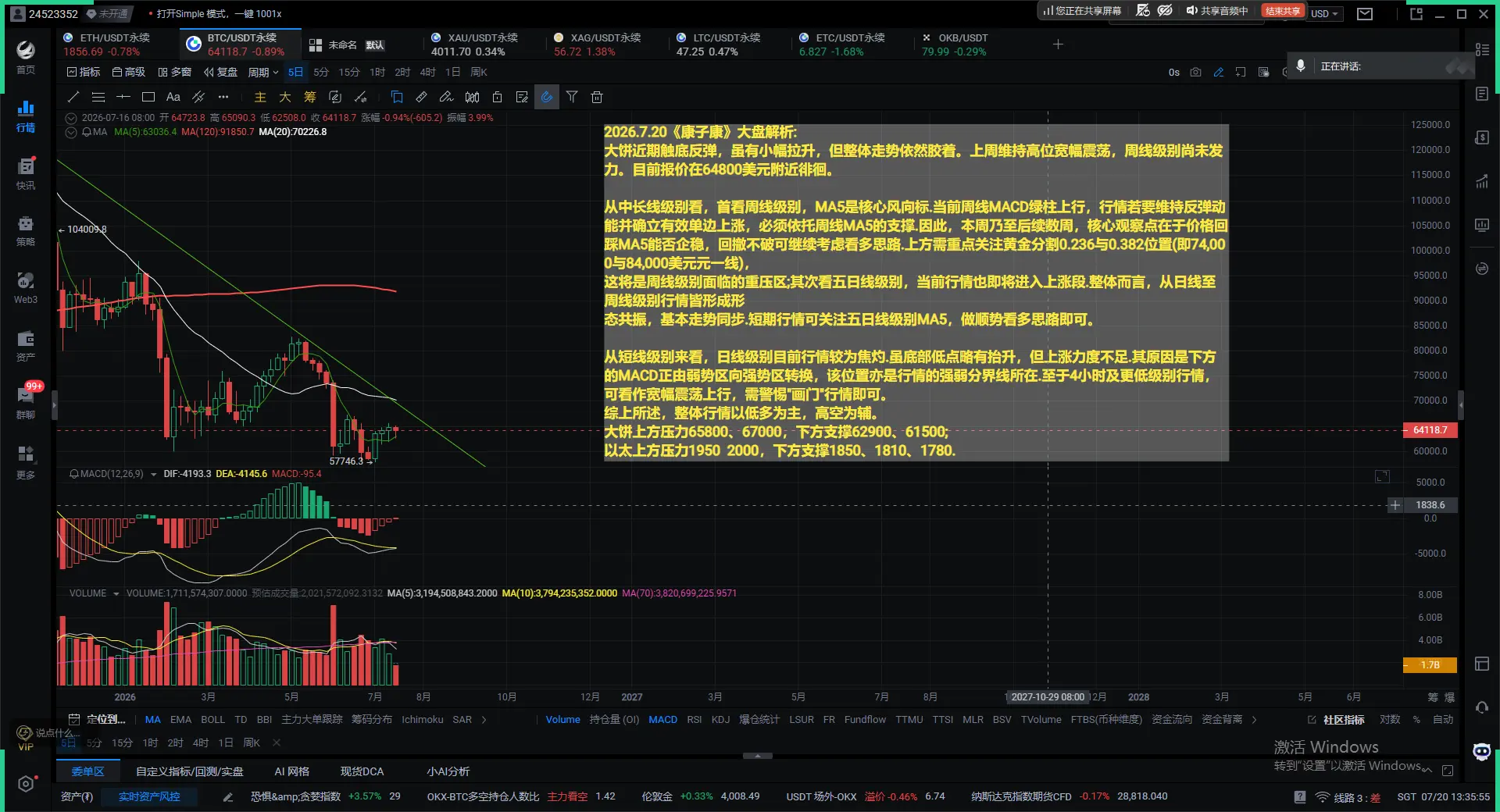
Task: Open the 更多 more sidebar icon
Action: [x=26, y=462]
